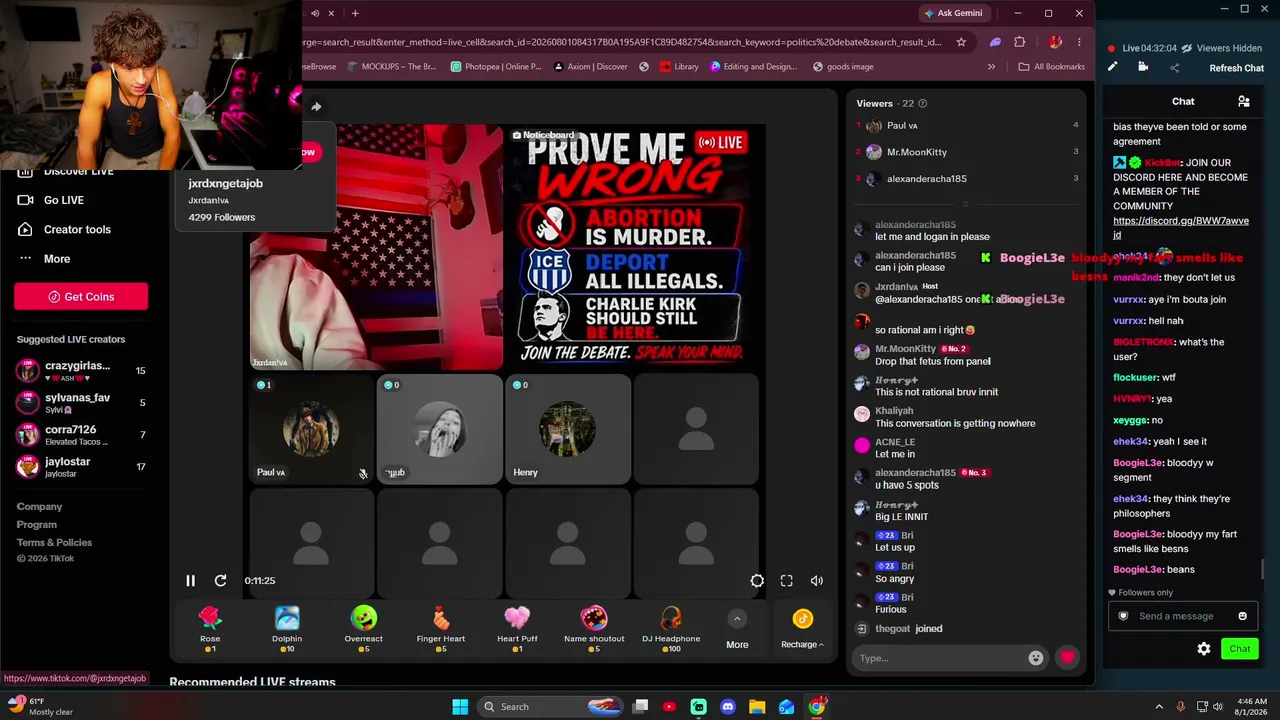Open the emote picker in streamer chat
The image size is (1280, 720).
[1243, 616]
